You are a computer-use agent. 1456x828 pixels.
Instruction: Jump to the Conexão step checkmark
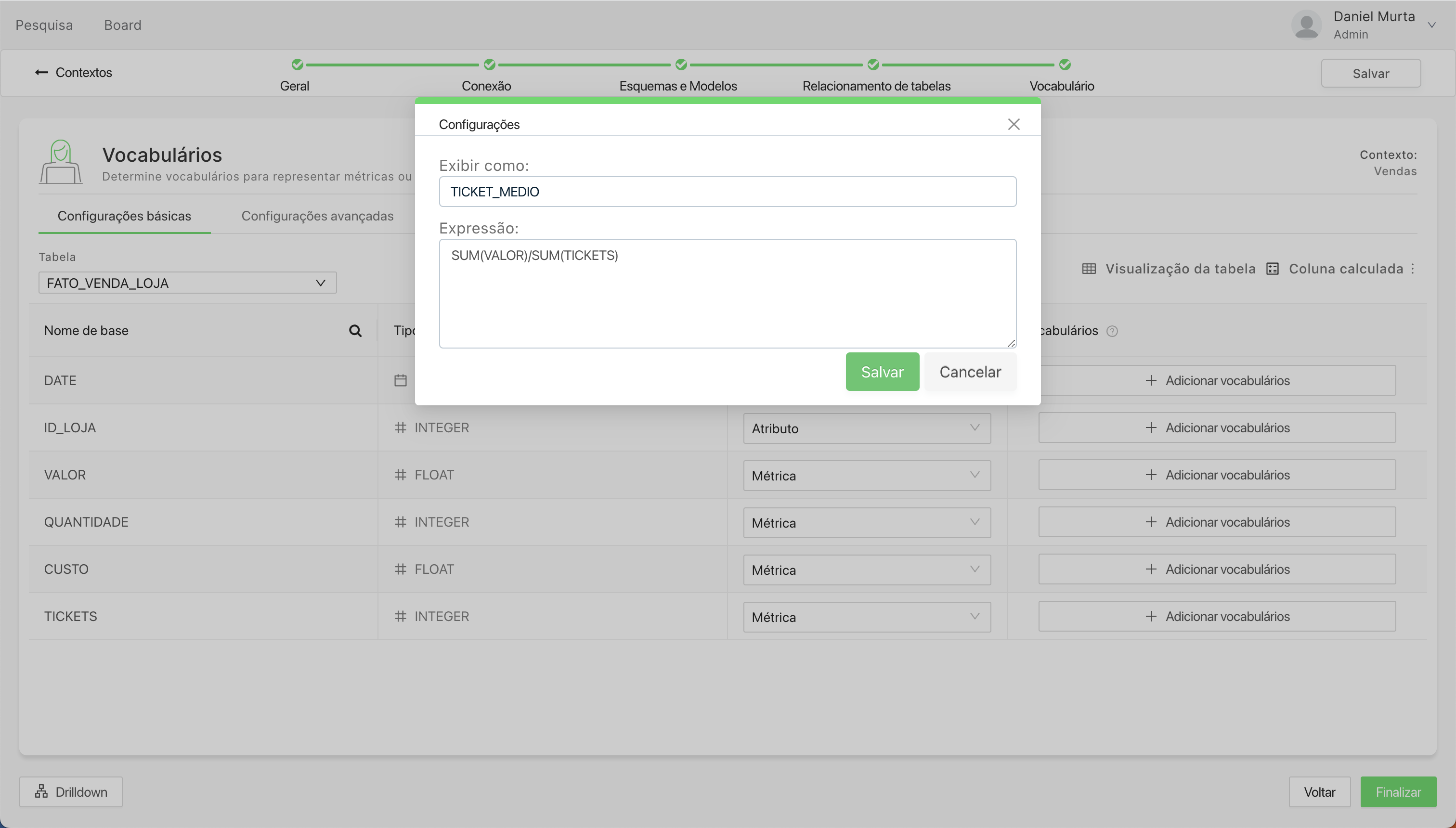[489, 65]
